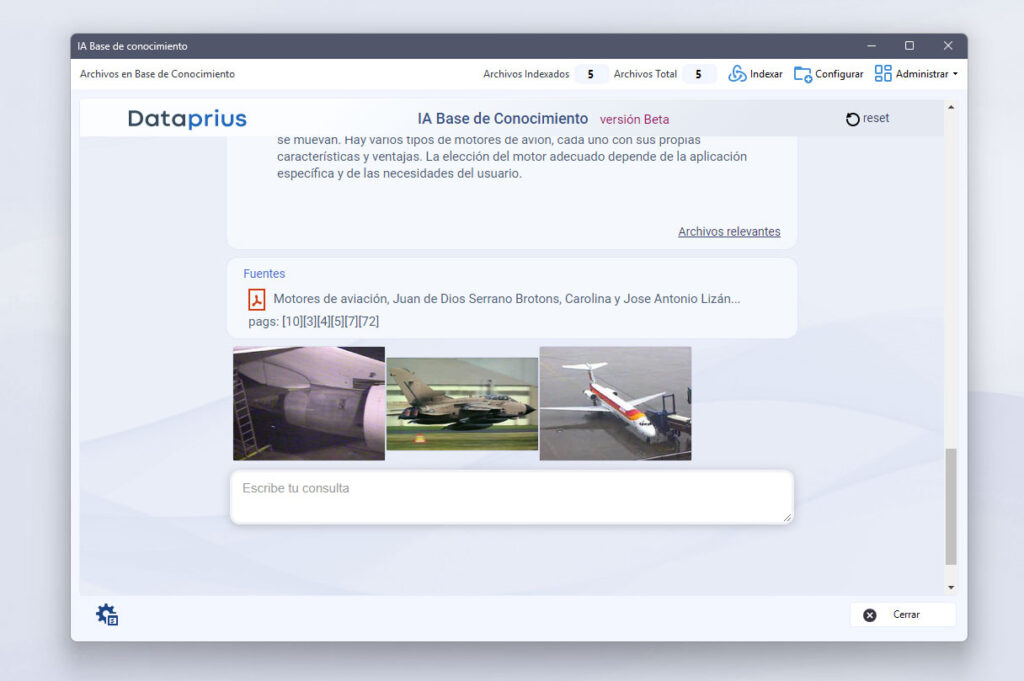The height and width of the screenshot is (681, 1024).
Task: Click the Indexar icon in the toolbar
Action: click(x=738, y=74)
